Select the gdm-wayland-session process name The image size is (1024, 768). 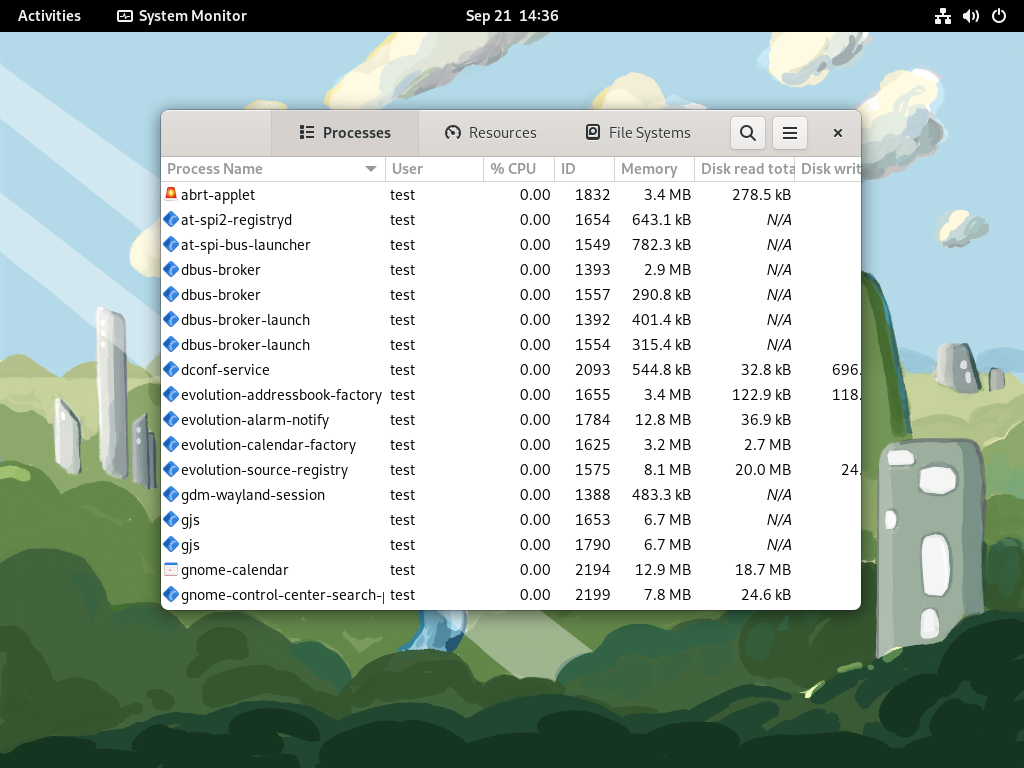[x=253, y=495]
